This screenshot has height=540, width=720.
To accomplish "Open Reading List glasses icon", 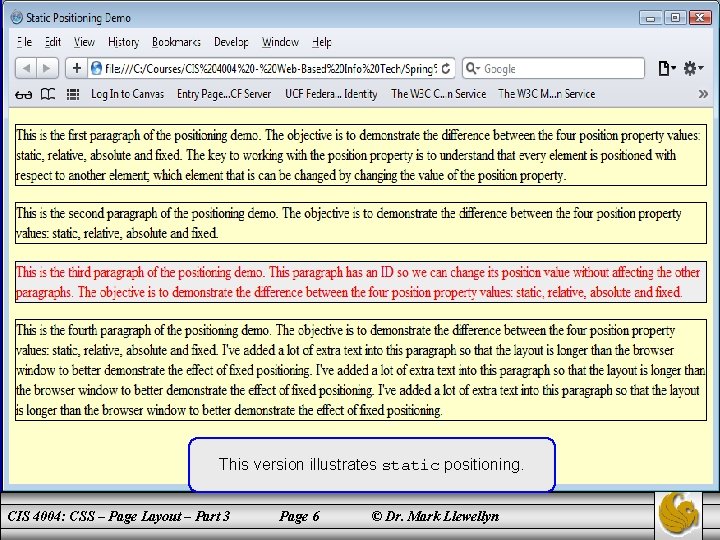I will pos(23,95).
